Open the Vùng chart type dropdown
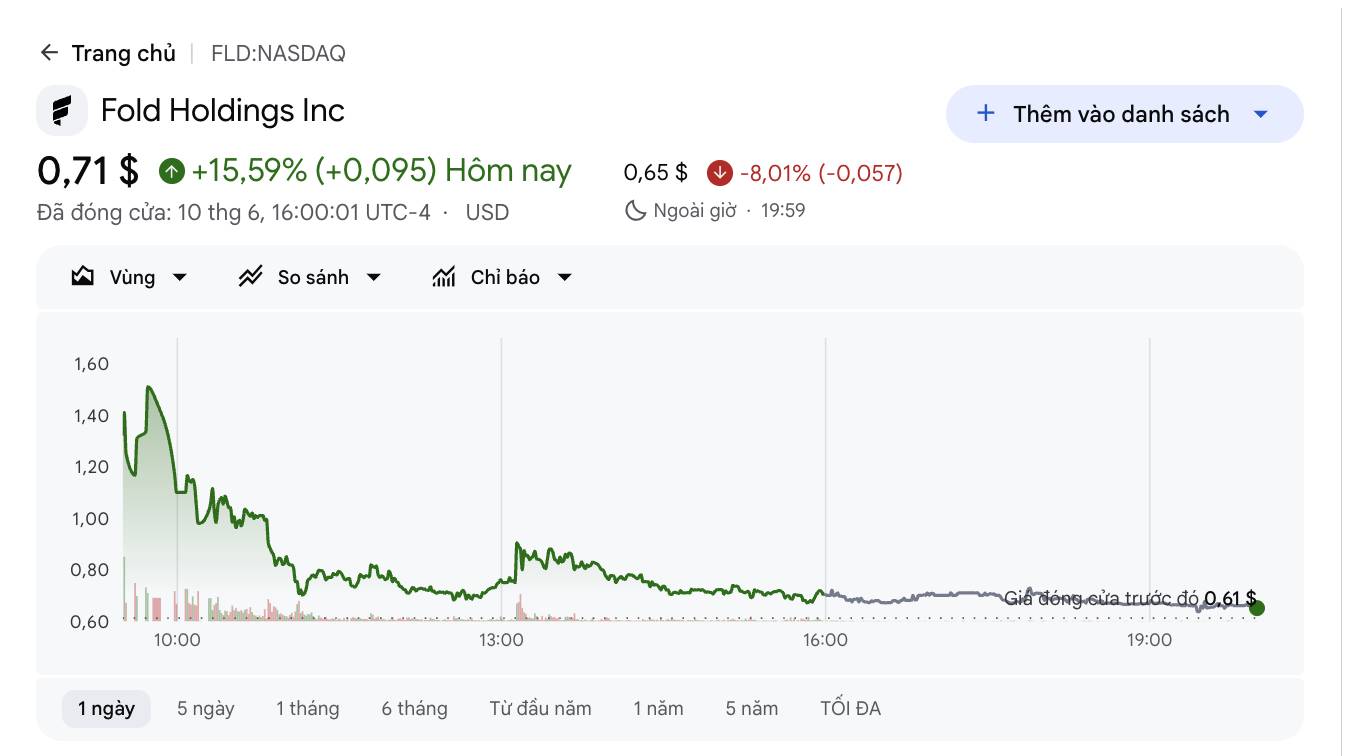The height and width of the screenshot is (756, 1348). [129, 277]
